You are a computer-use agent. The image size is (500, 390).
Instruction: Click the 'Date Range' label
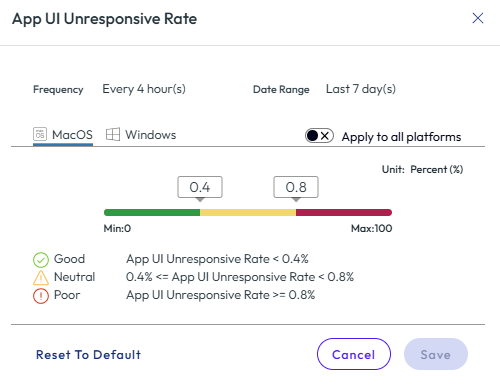[x=281, y=90]
